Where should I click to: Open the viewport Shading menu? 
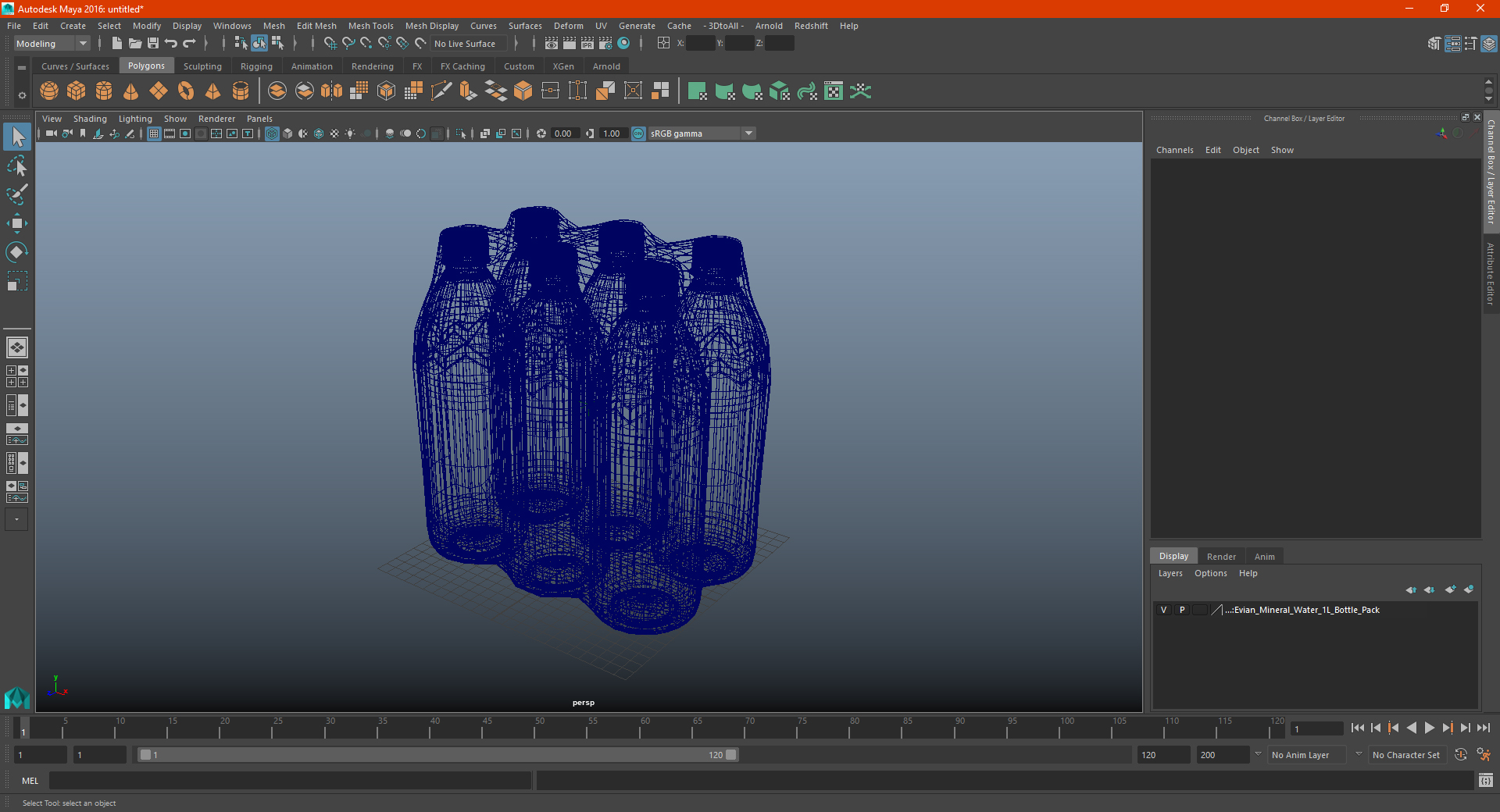point(90,119)
